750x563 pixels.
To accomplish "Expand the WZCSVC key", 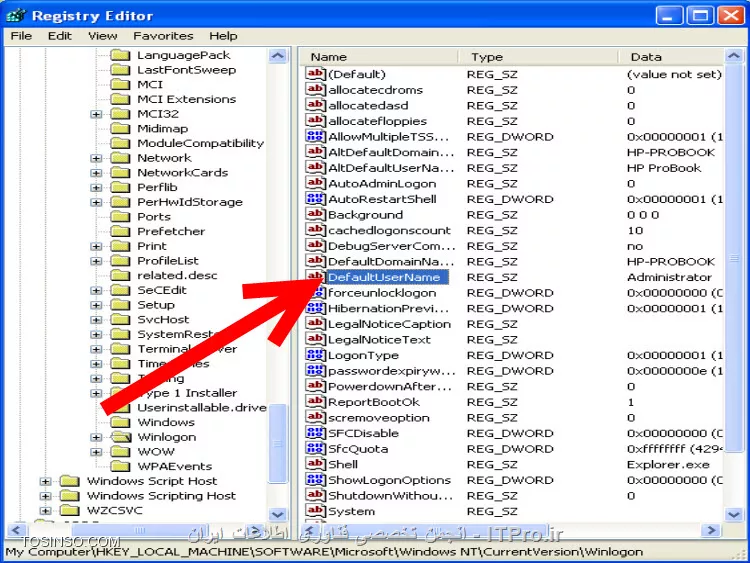I will click(45, 510).
